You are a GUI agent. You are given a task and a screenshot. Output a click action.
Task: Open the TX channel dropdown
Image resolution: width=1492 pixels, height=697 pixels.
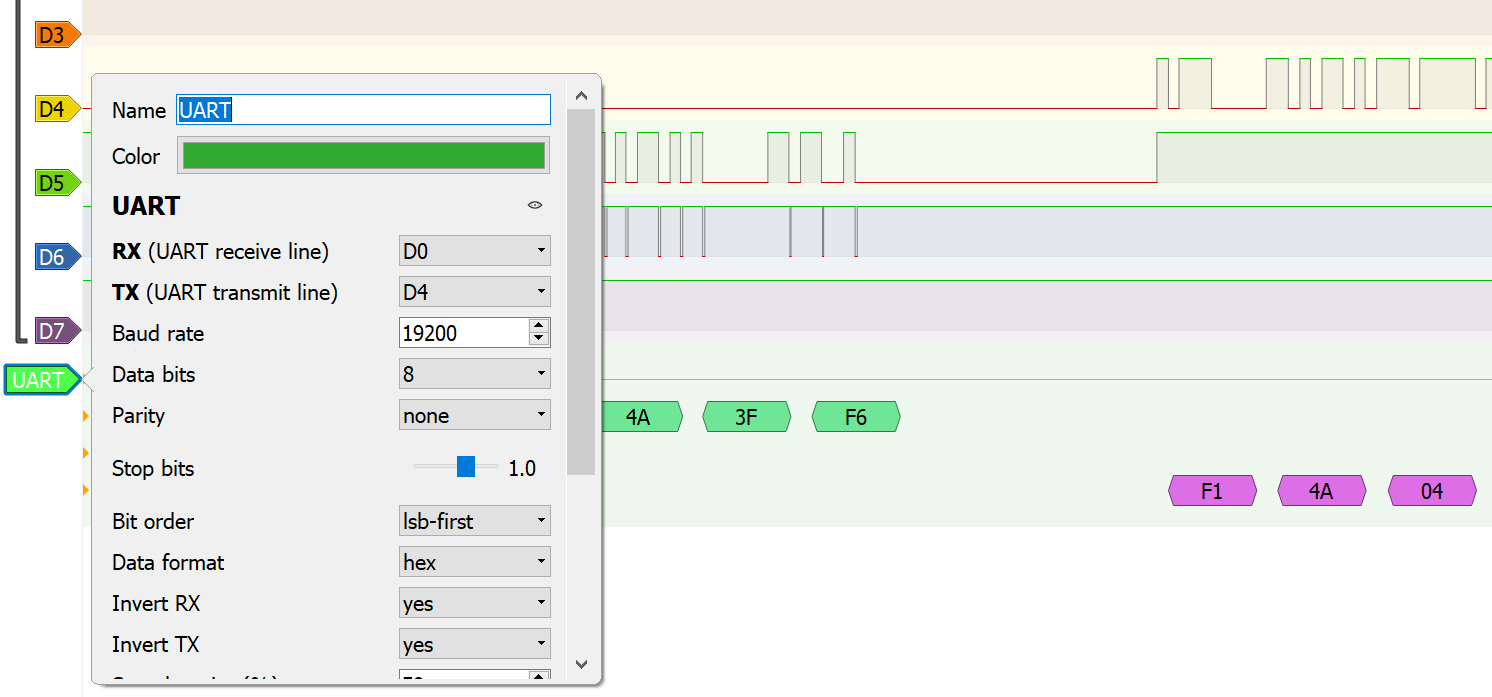(474, 291)
